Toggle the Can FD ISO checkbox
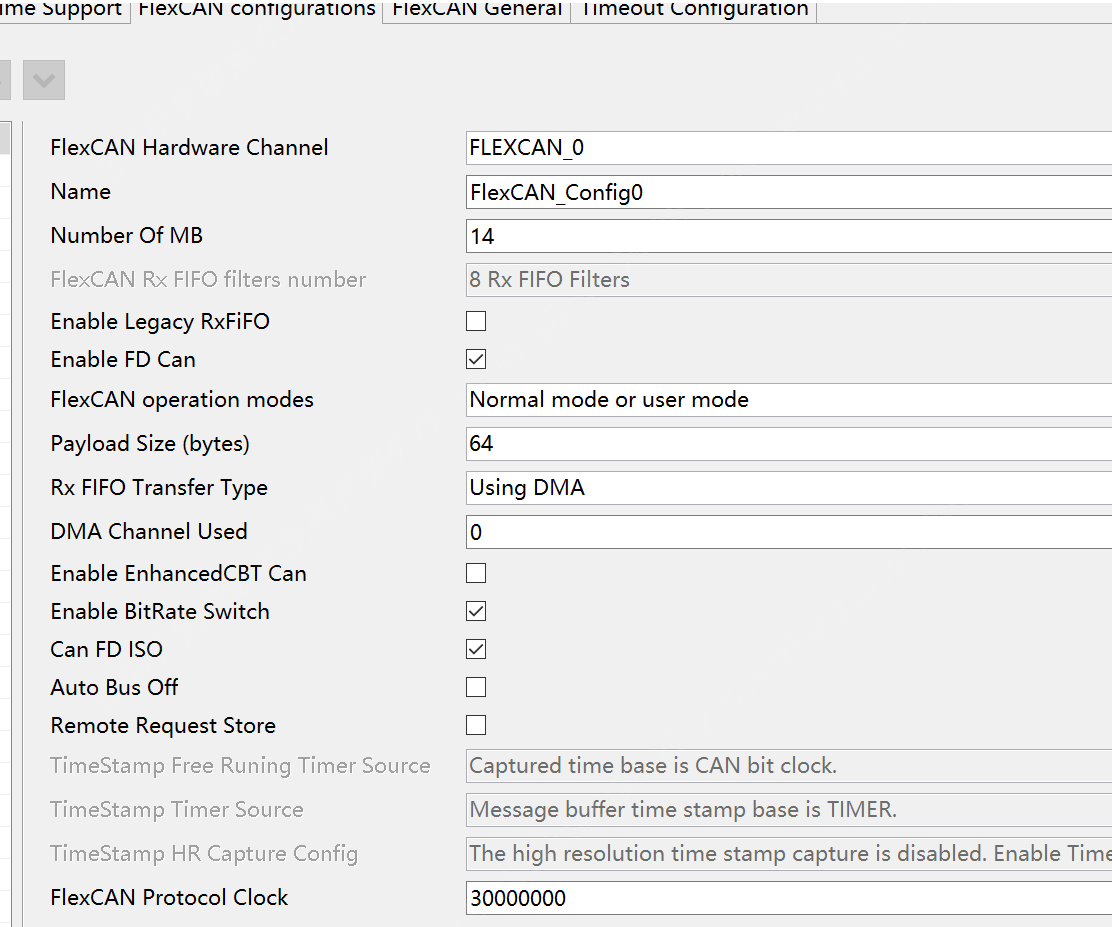Viewport: 1112px width, 927px height. 476,649
